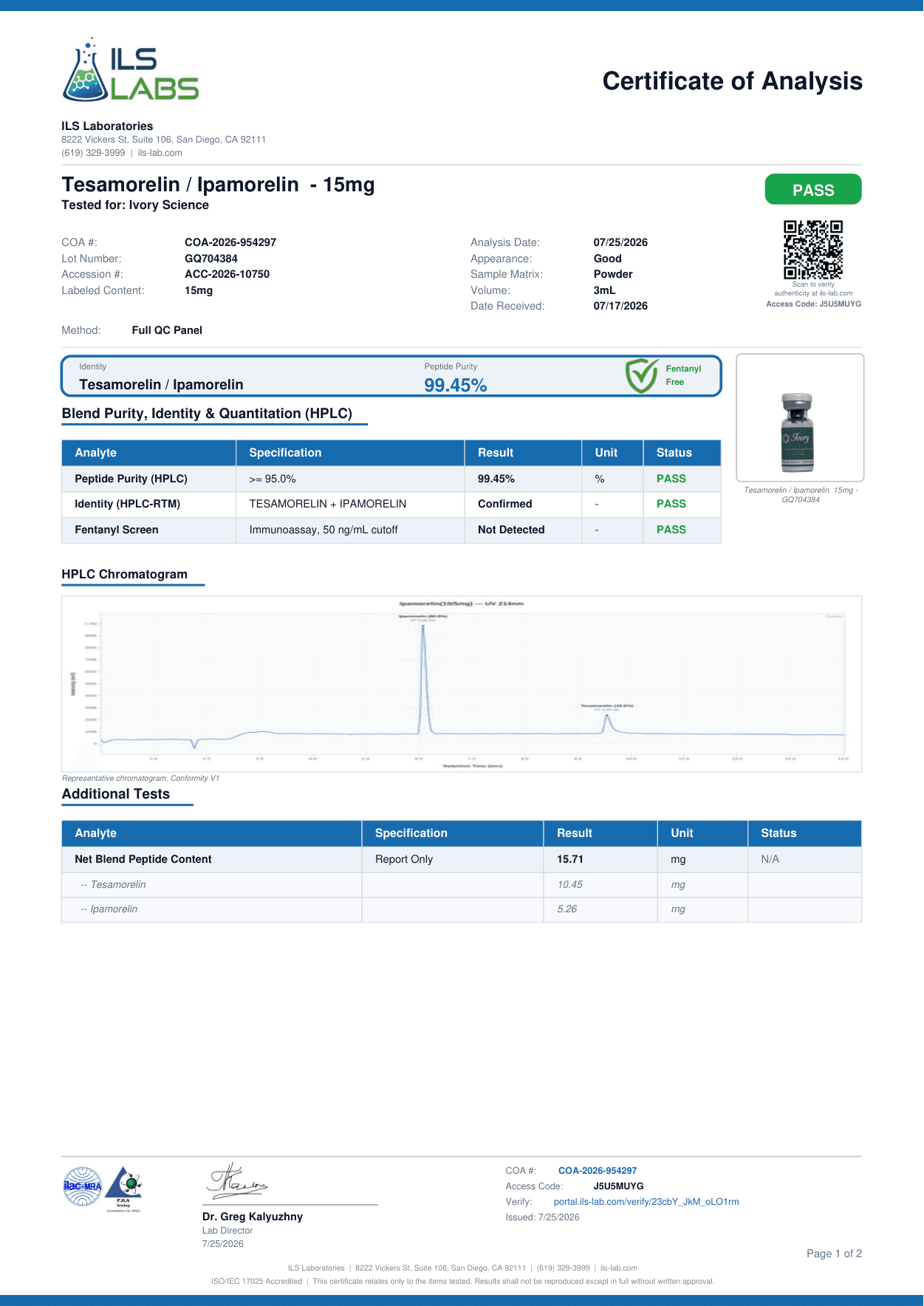Viewport: 924px width, 1306px height.
Task: Click the ilac-MRA accreditation badge
Action: click(x=83, y=1186)
